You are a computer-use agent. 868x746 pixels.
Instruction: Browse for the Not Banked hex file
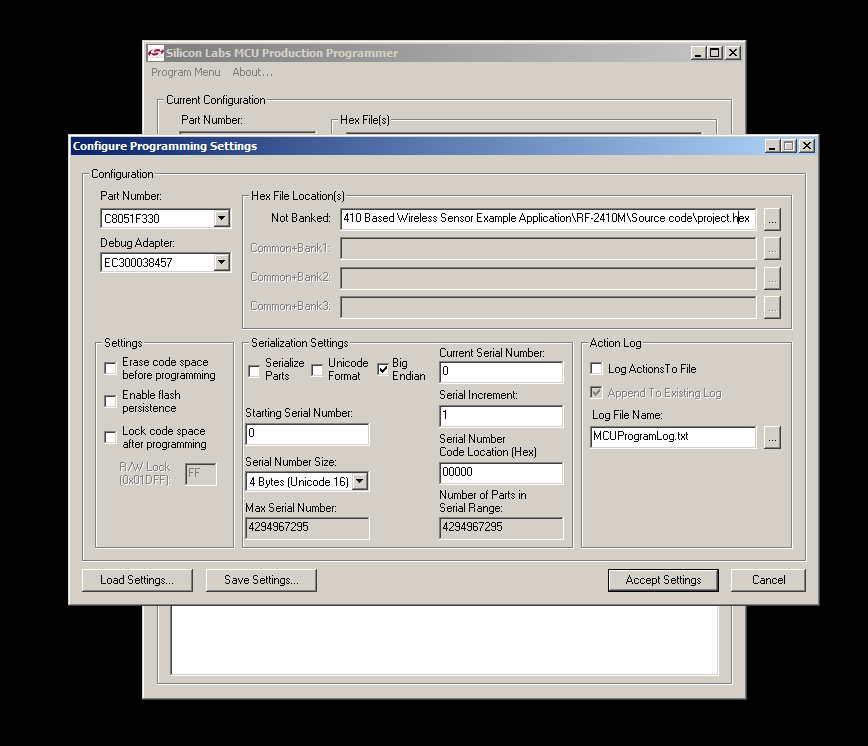pyautogui.click(x=772, y=218)
